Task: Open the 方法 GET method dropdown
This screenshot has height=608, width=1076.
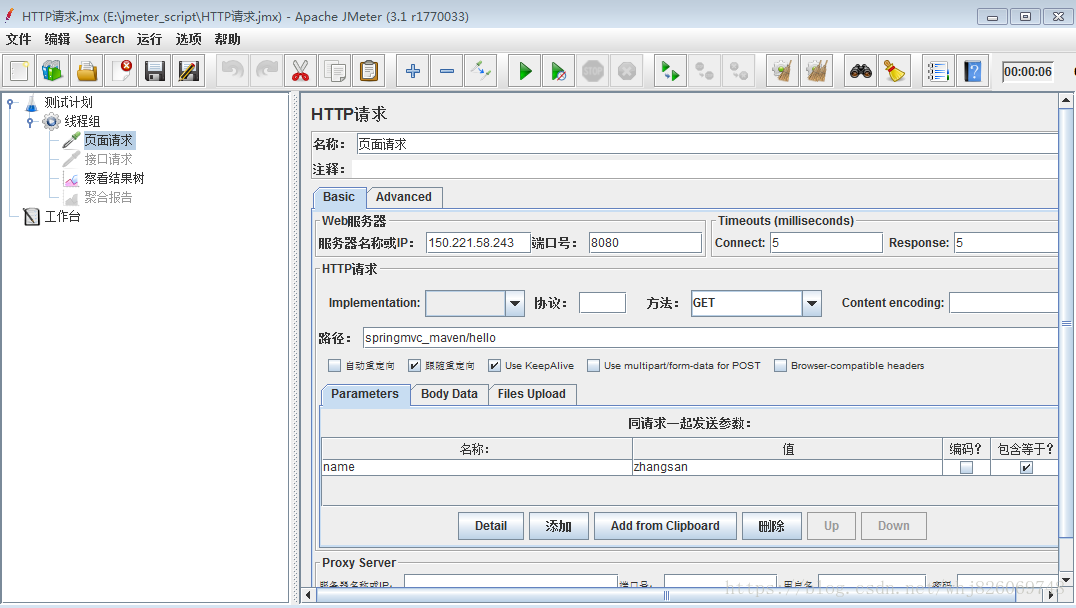Action: pos(812,303)
